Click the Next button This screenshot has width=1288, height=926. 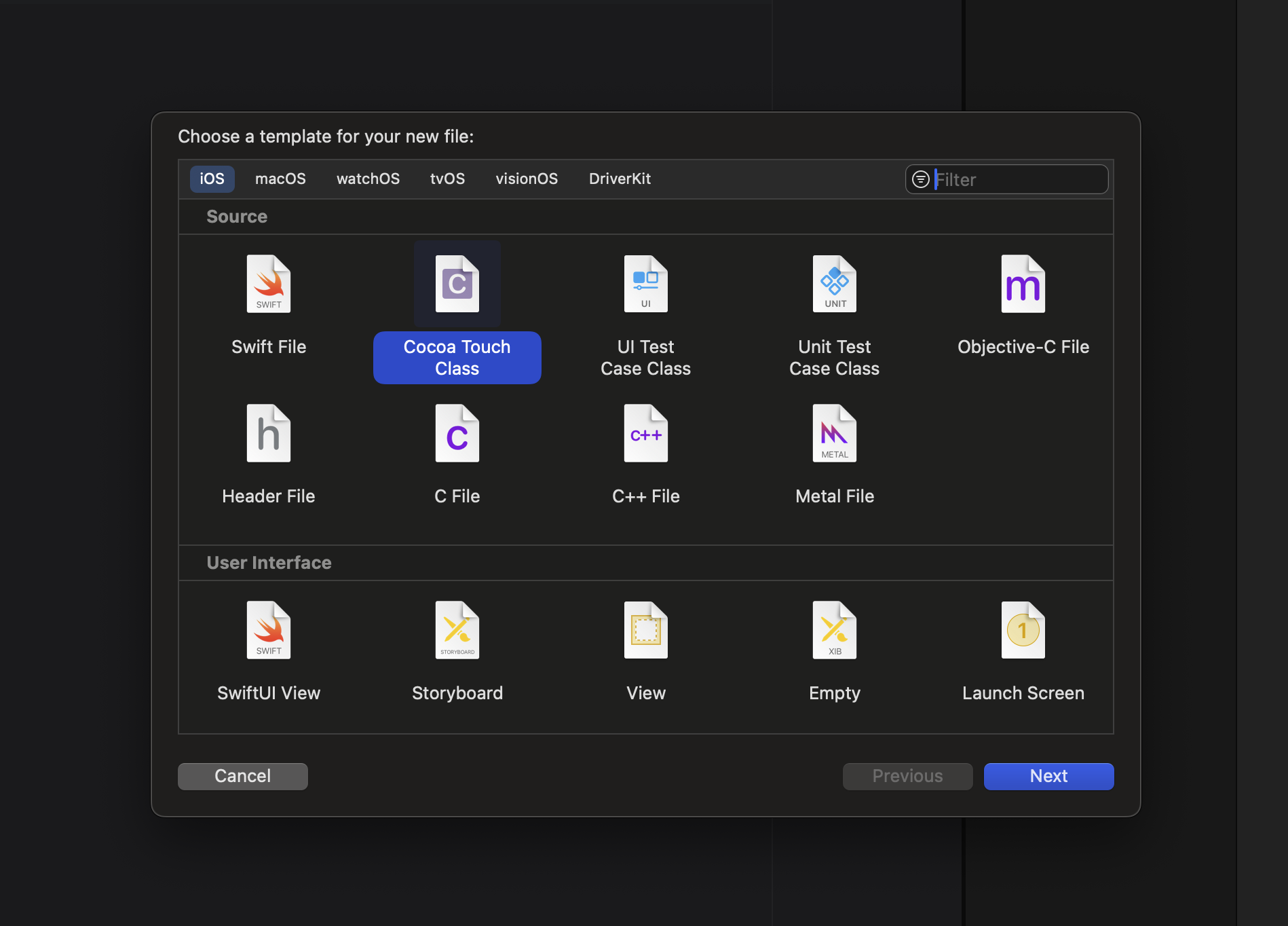point(1049,776)
